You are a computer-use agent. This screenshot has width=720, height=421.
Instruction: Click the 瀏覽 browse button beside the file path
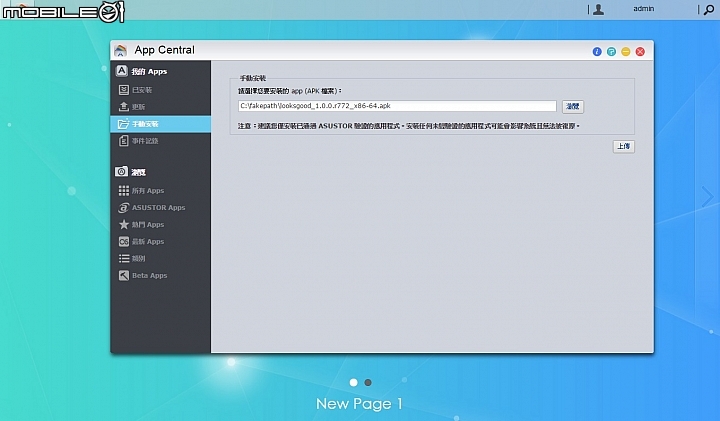click(573, 107)
